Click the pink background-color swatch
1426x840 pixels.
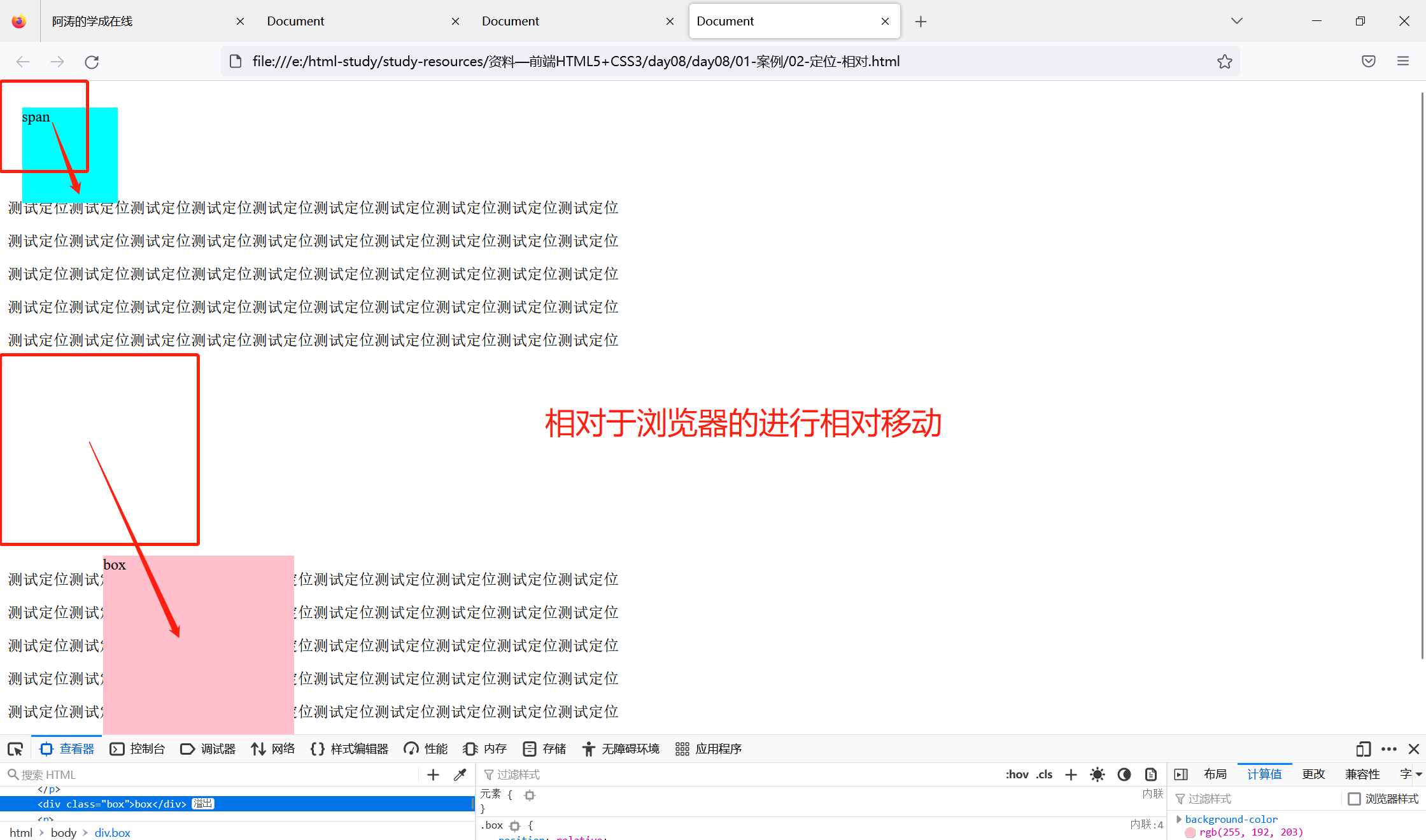click(x=1190, y=832)
